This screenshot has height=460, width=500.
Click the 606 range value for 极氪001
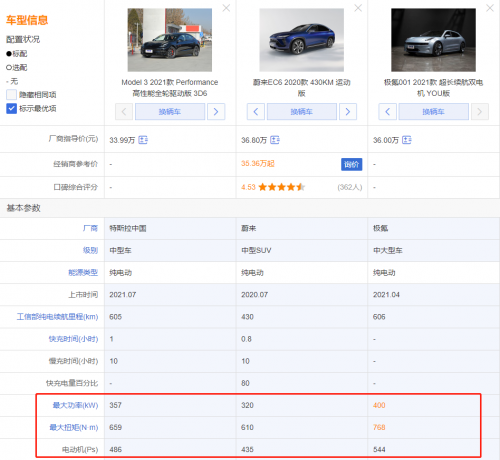(379, 317)
